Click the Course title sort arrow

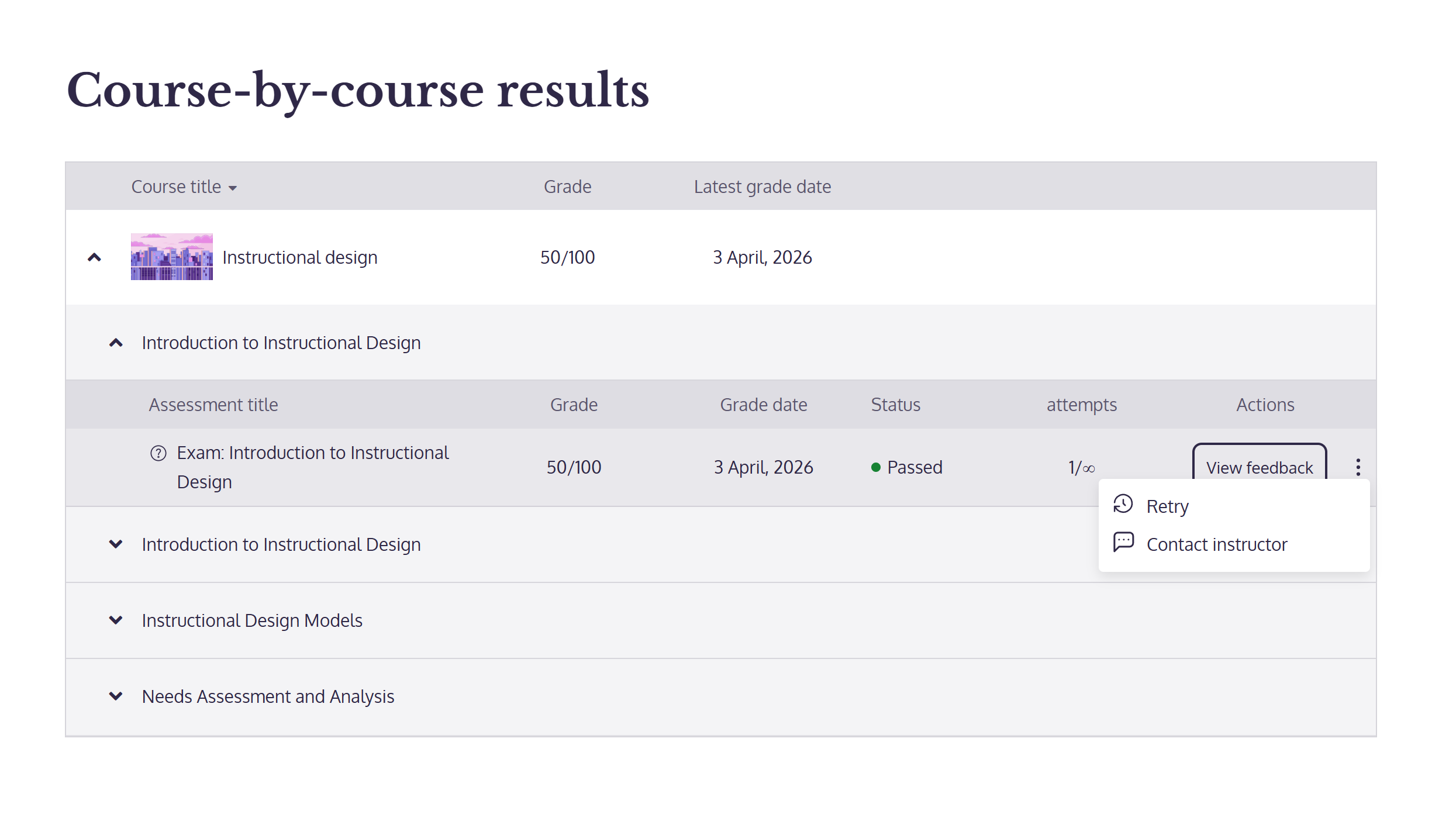233,188
